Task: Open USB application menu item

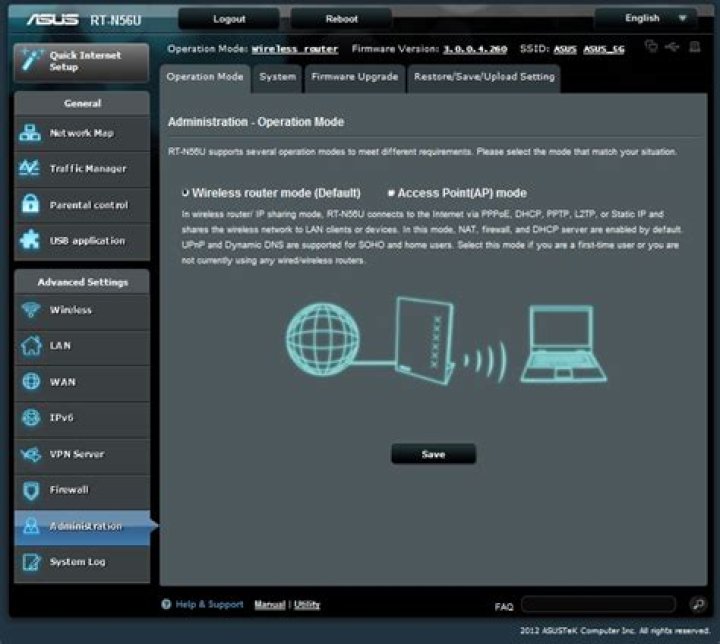Action: (x=82, y=240)
